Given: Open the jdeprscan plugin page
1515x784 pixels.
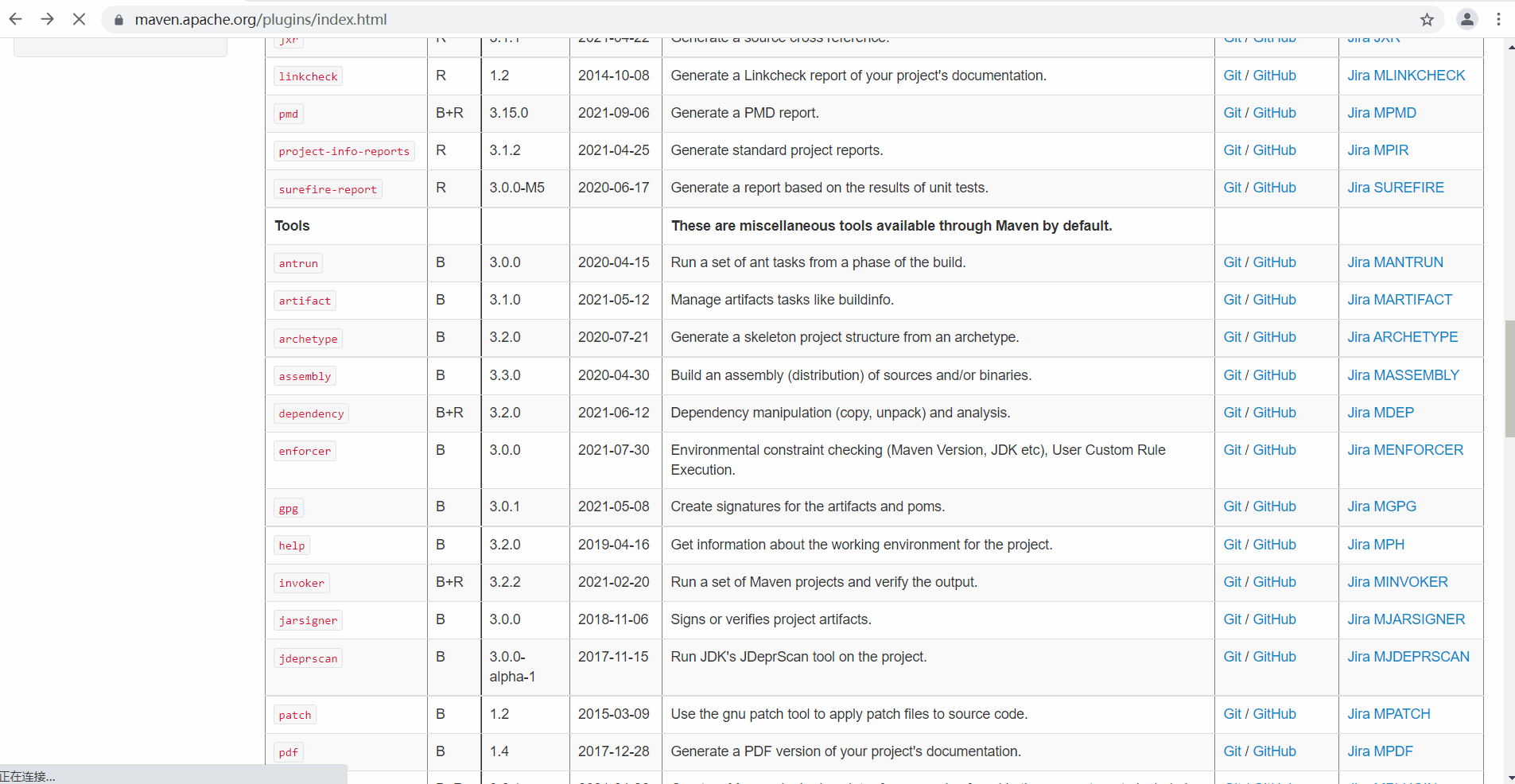Looking at the screenshot, I should pyautogui.click(x=308, y=658).
